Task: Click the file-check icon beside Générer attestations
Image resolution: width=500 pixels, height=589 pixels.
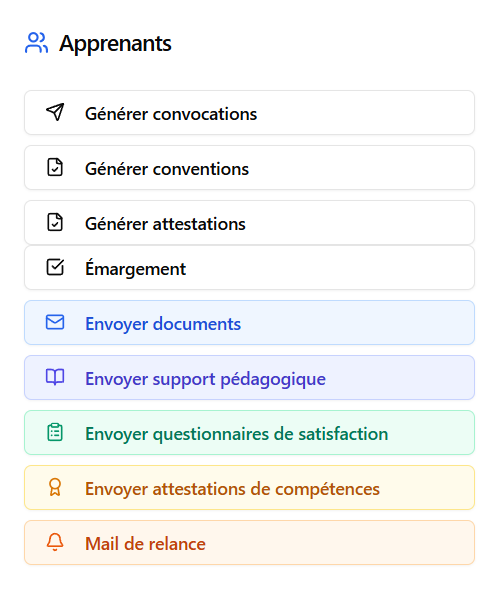Action: (x=55, y=222)
